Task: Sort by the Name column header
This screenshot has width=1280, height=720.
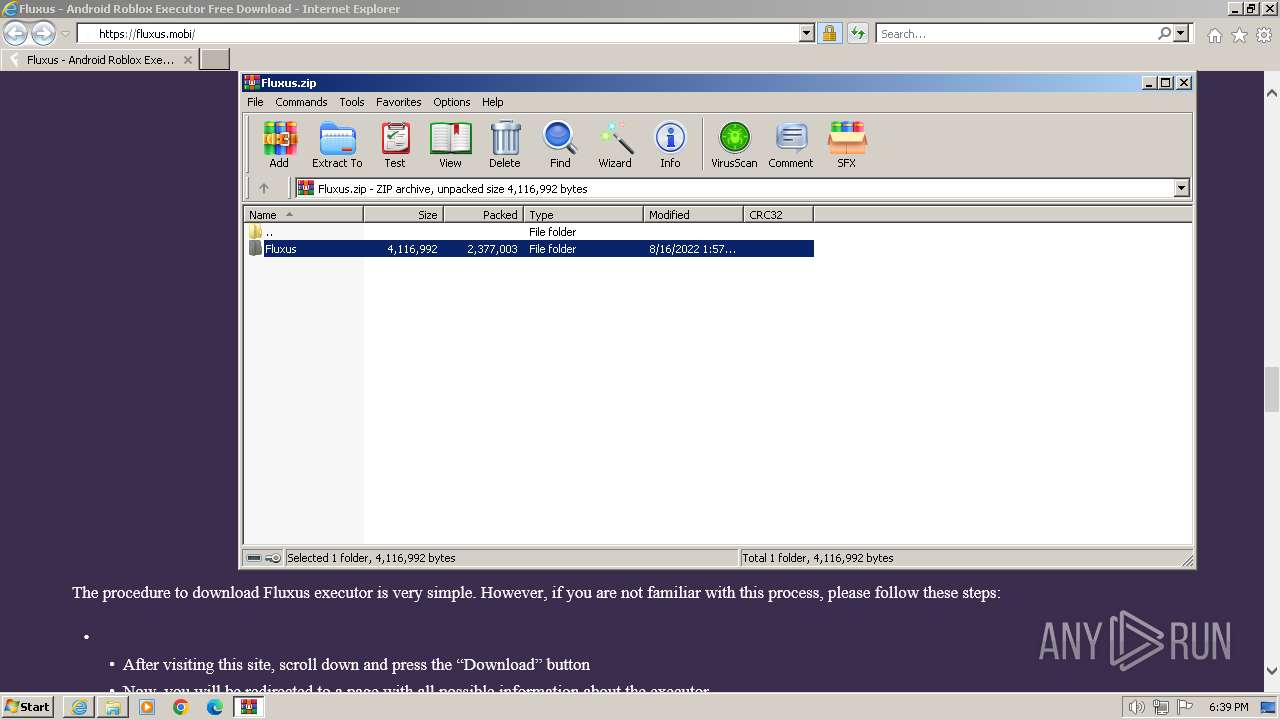Action: click(304, 215)
